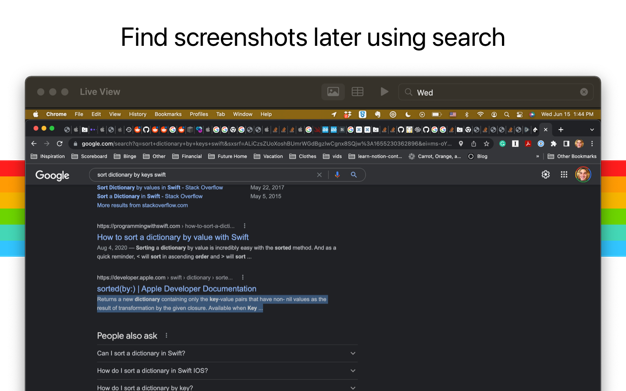Click the Google voice search microphone icon
The image size is (626, 391).
[x=337, y=175]
